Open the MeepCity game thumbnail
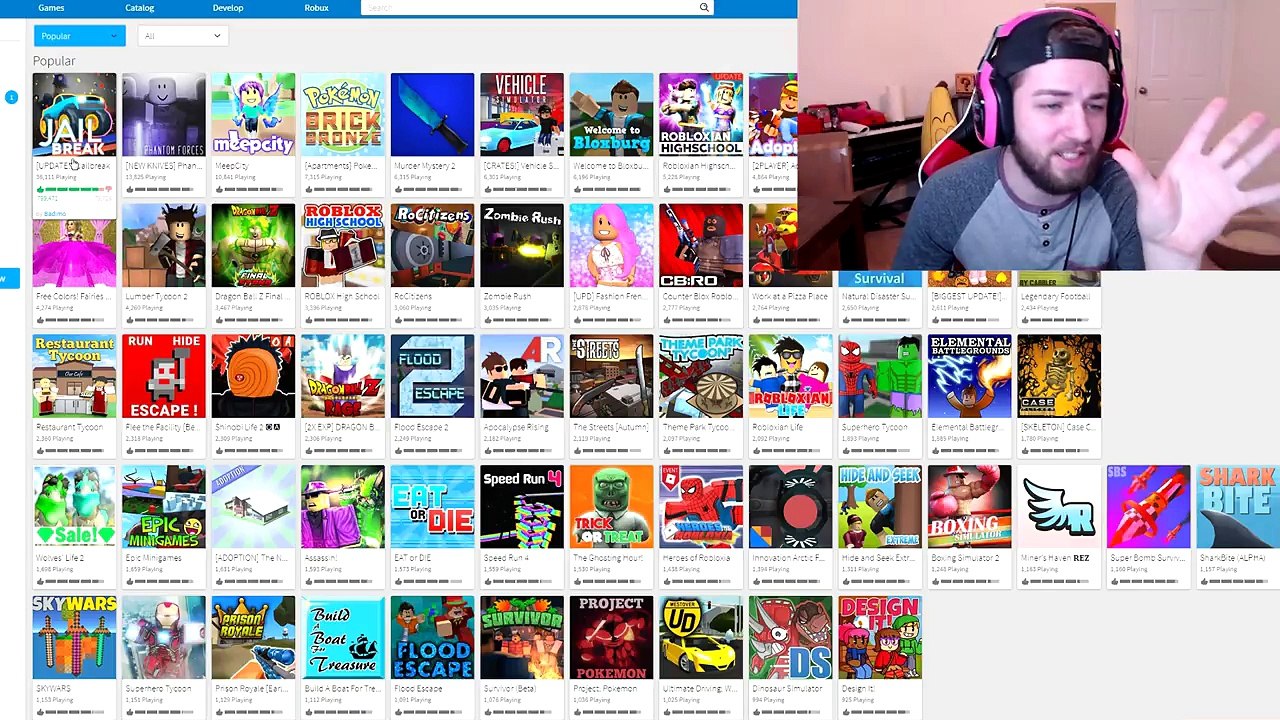Screen dimensions: 1280x720 click(x=253, y=114)
